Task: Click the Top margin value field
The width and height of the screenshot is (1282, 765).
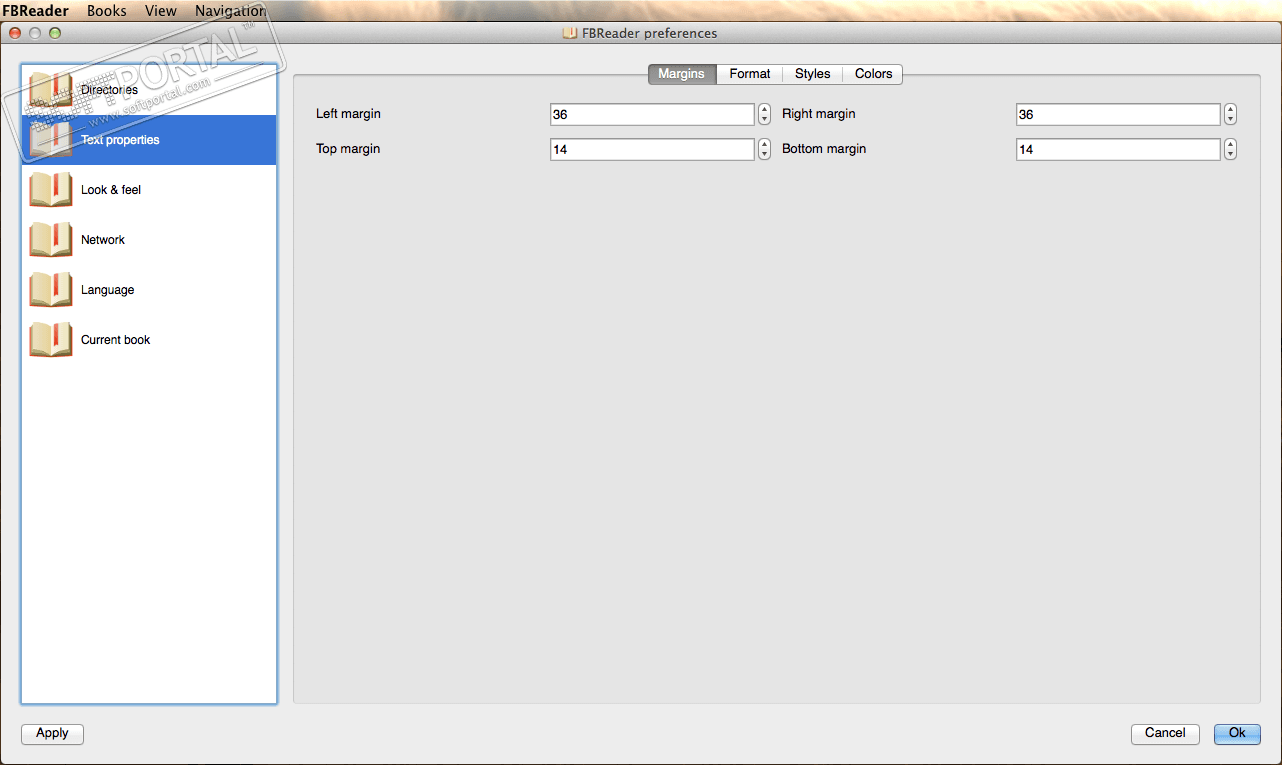Action: pos(653,150)
